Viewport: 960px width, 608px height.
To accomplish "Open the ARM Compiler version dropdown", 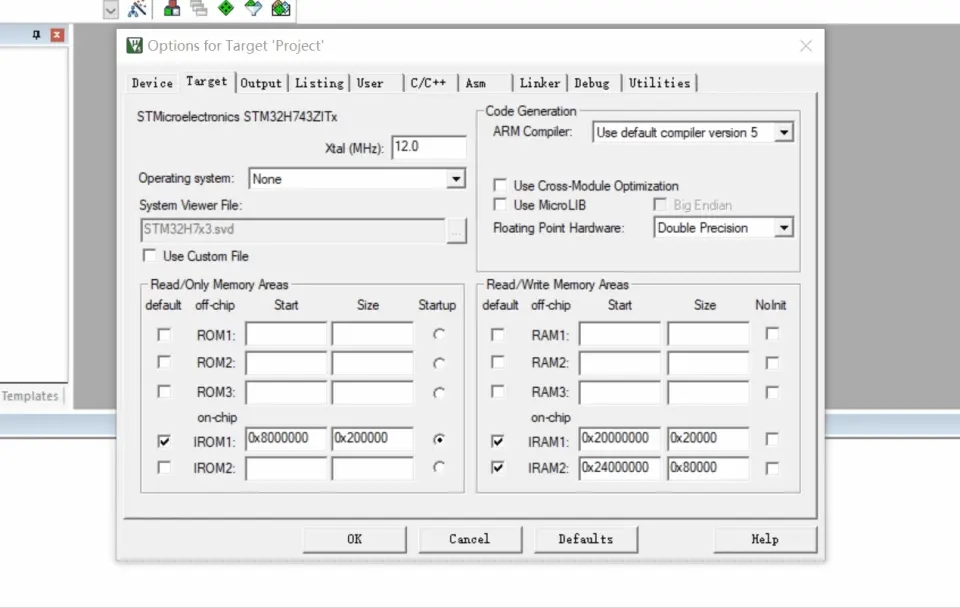I will [x=784, y=132].
